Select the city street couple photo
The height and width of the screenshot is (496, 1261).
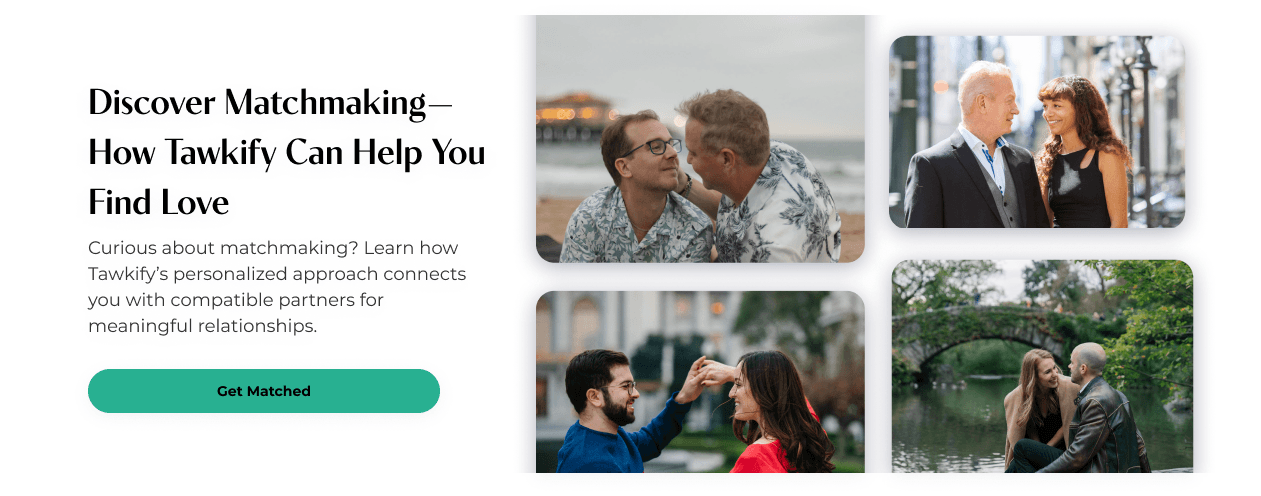(x=1037, y=132)
